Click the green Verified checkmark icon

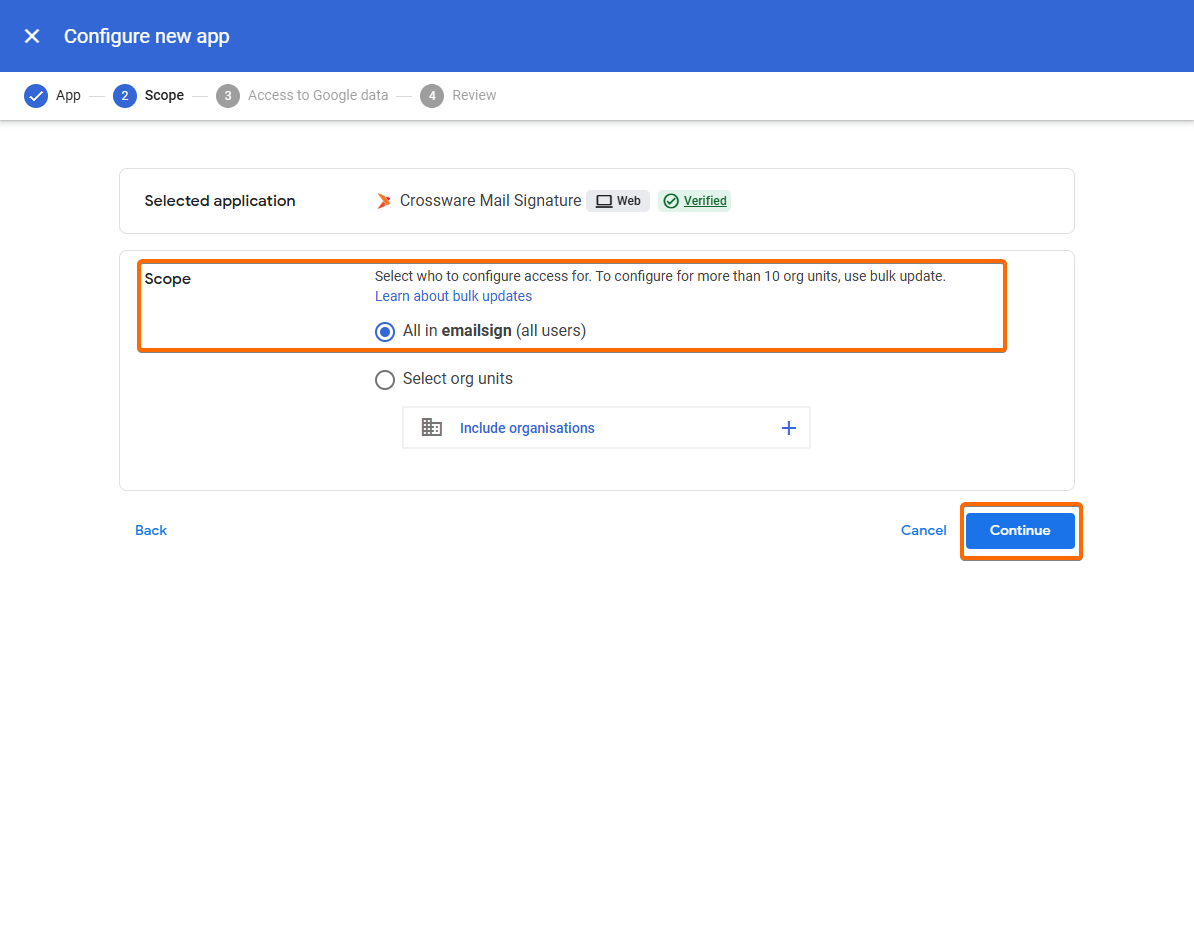pyautogui.click(x=671, y=201)
